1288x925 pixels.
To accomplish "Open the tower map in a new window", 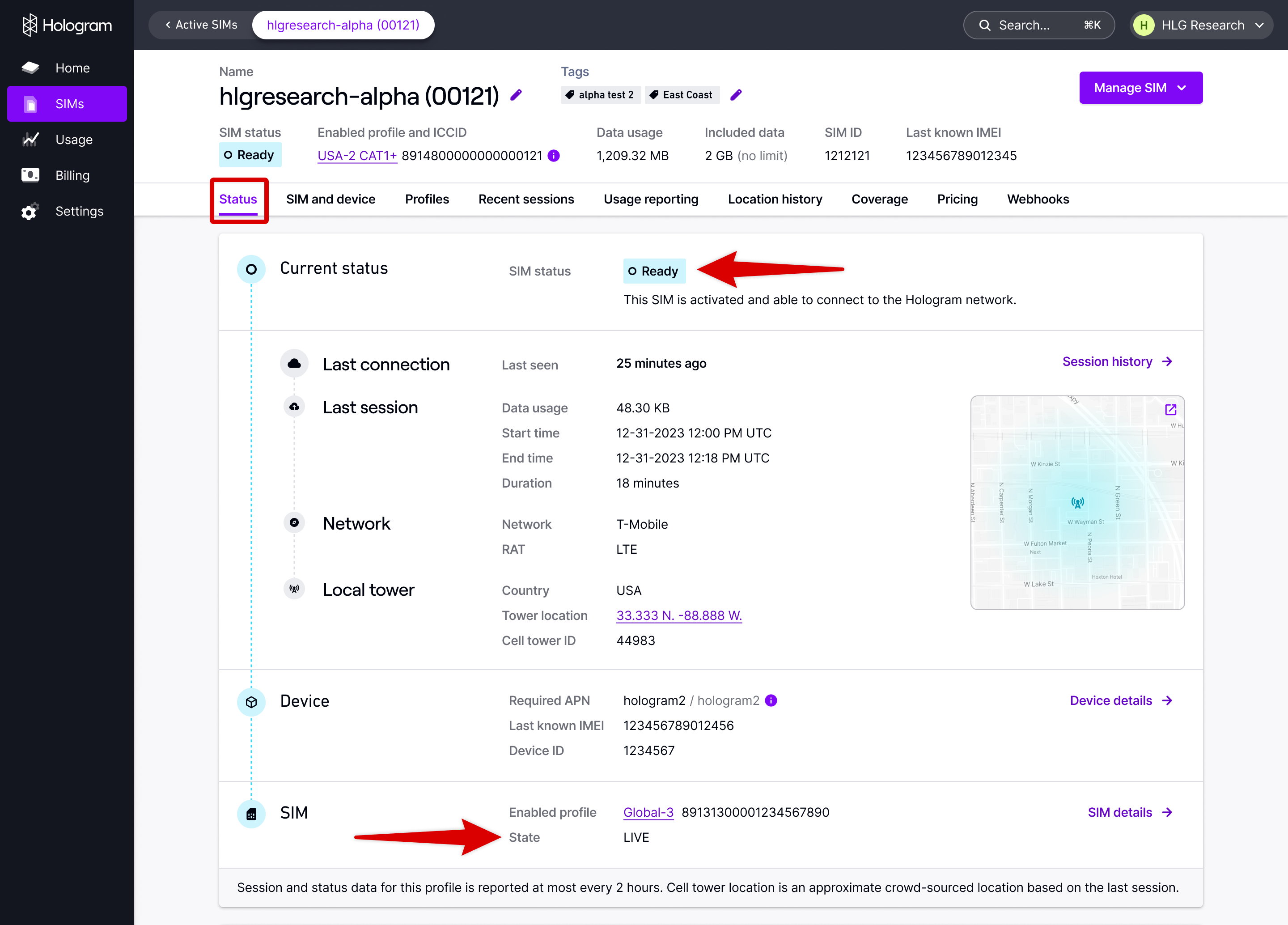I will click(x=1171, y=409).
